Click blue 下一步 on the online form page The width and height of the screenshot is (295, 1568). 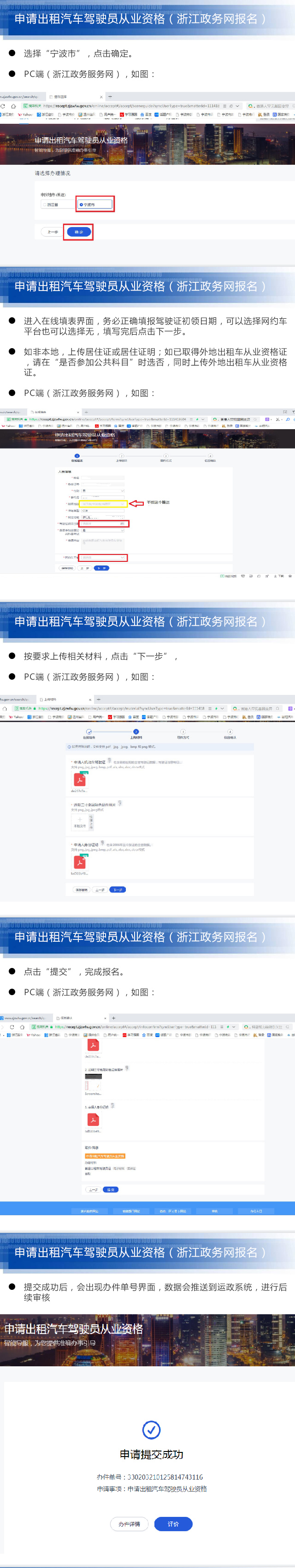click(x=101, y=568)
